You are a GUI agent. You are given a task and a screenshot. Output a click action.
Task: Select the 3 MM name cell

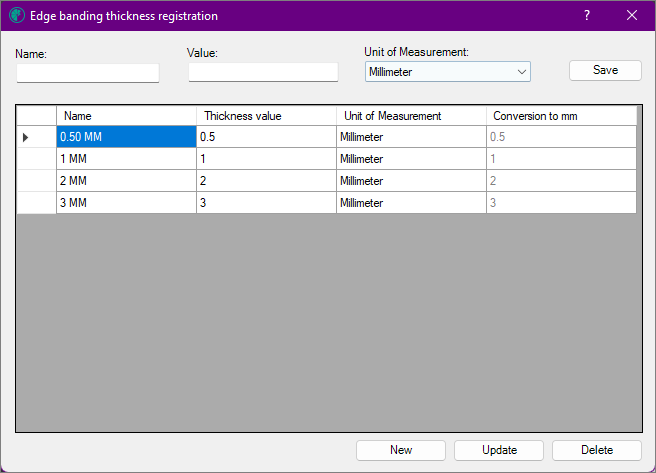[126, 203]
